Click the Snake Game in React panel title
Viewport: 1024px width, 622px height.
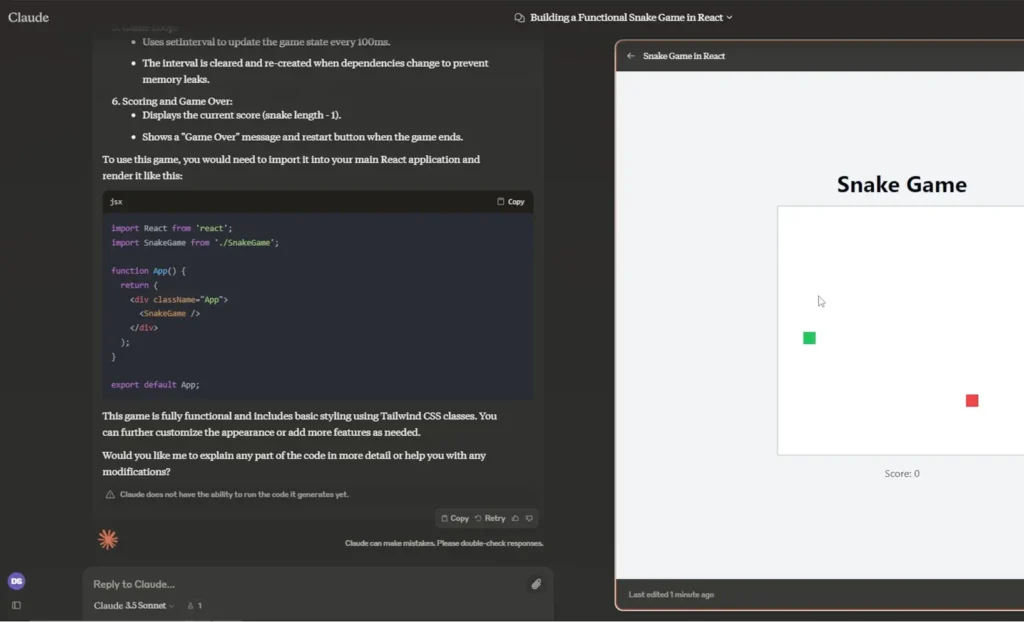pos(684,56)
